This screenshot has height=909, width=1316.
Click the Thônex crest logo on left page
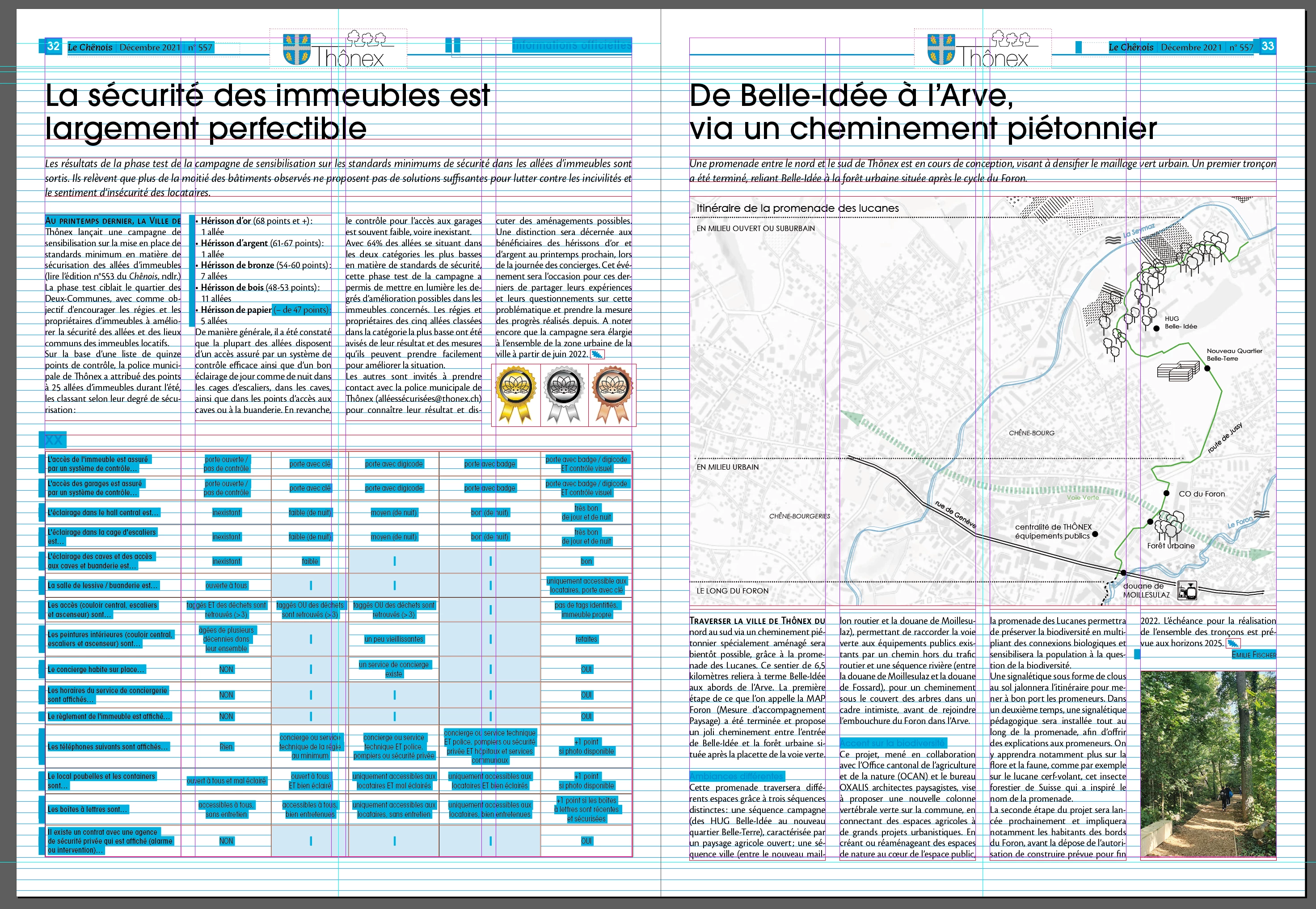[297, 49]
